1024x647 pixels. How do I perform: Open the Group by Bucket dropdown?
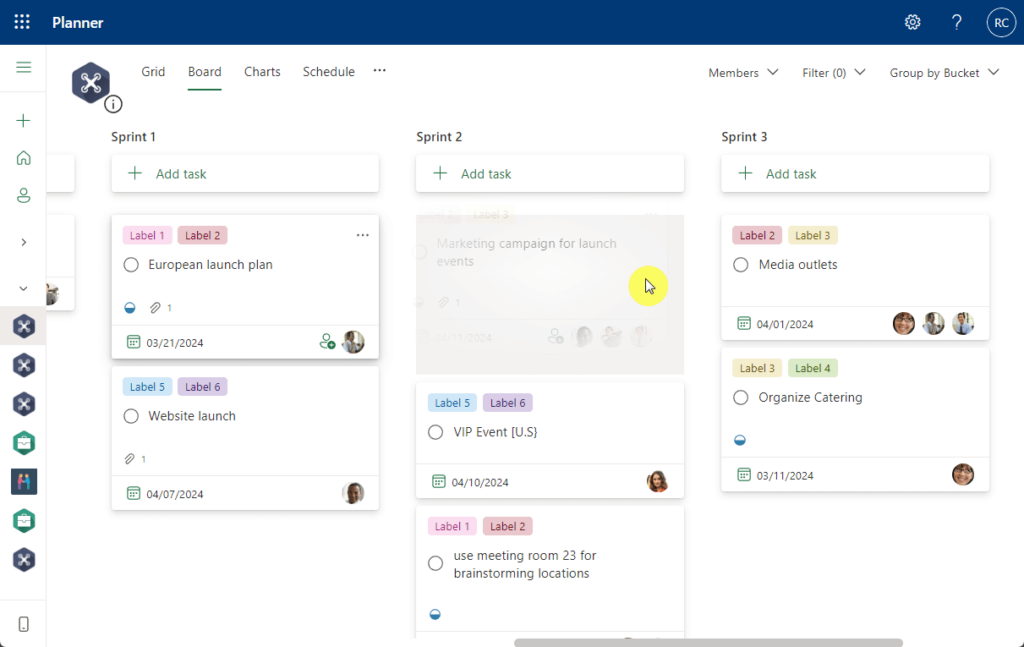coord(944,72)
